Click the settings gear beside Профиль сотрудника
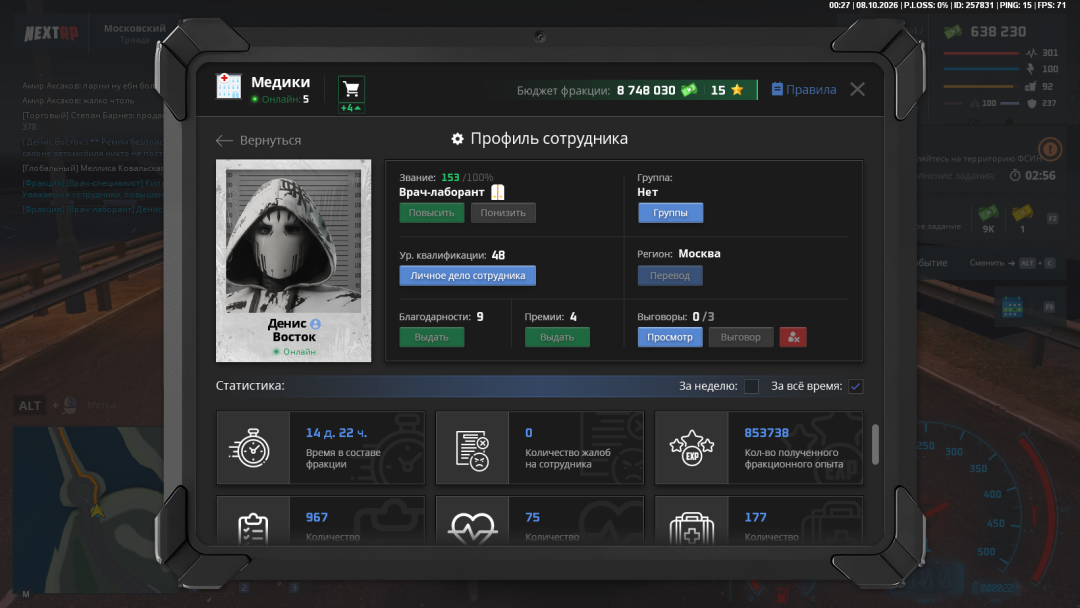The width and height of the screenshot is (1080, 608). (x=457, y=139)
